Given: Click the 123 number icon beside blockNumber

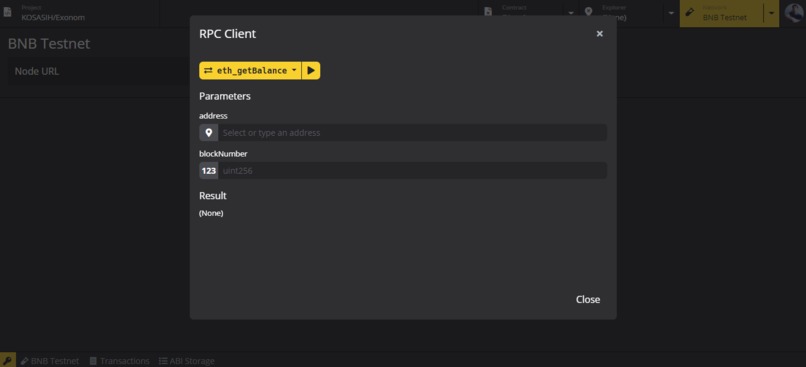Looking at the screenshot, I should pyautogui.click(x=209, y=171).
